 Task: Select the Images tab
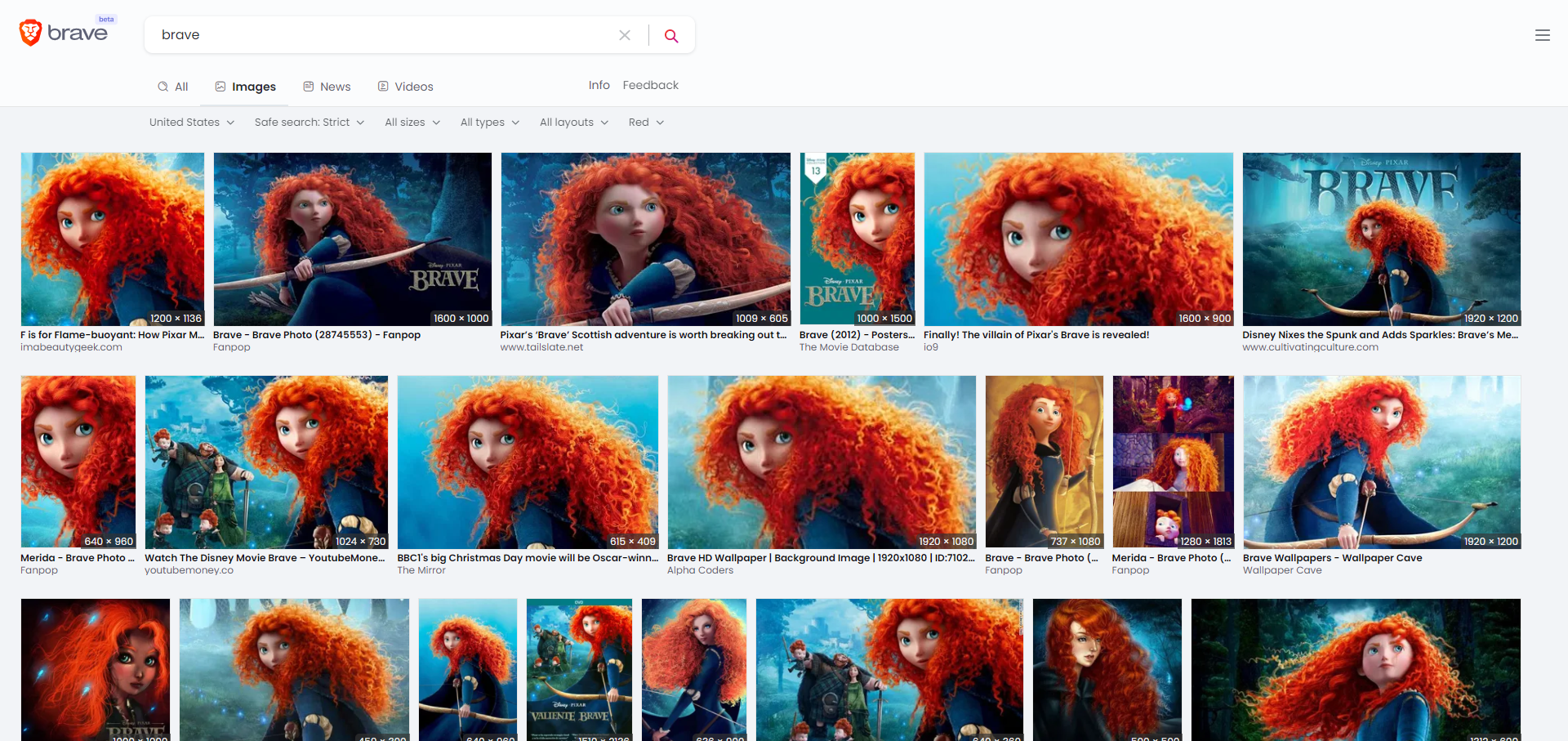[x=246, y=87]
